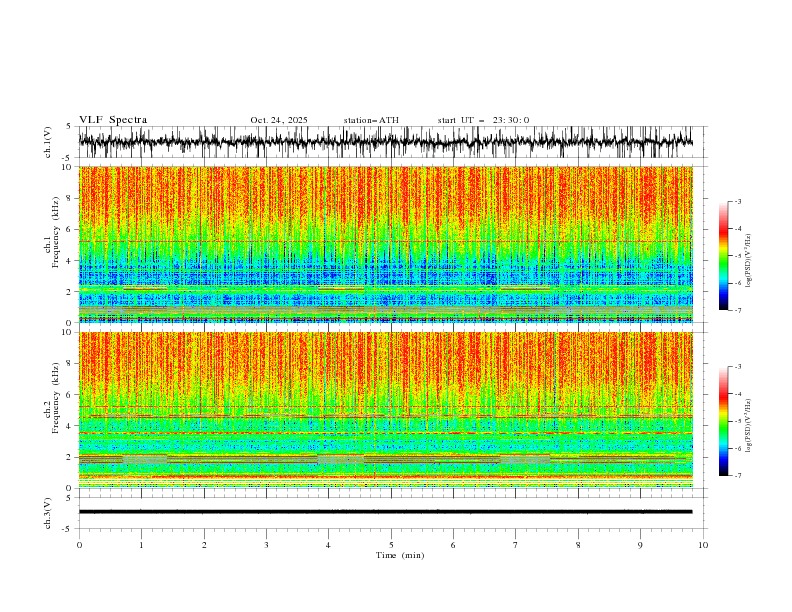This screenshot has height=612, width=792.
Task: Click the ch.2 spectrogram panel
Action: (x=386, y=410)
